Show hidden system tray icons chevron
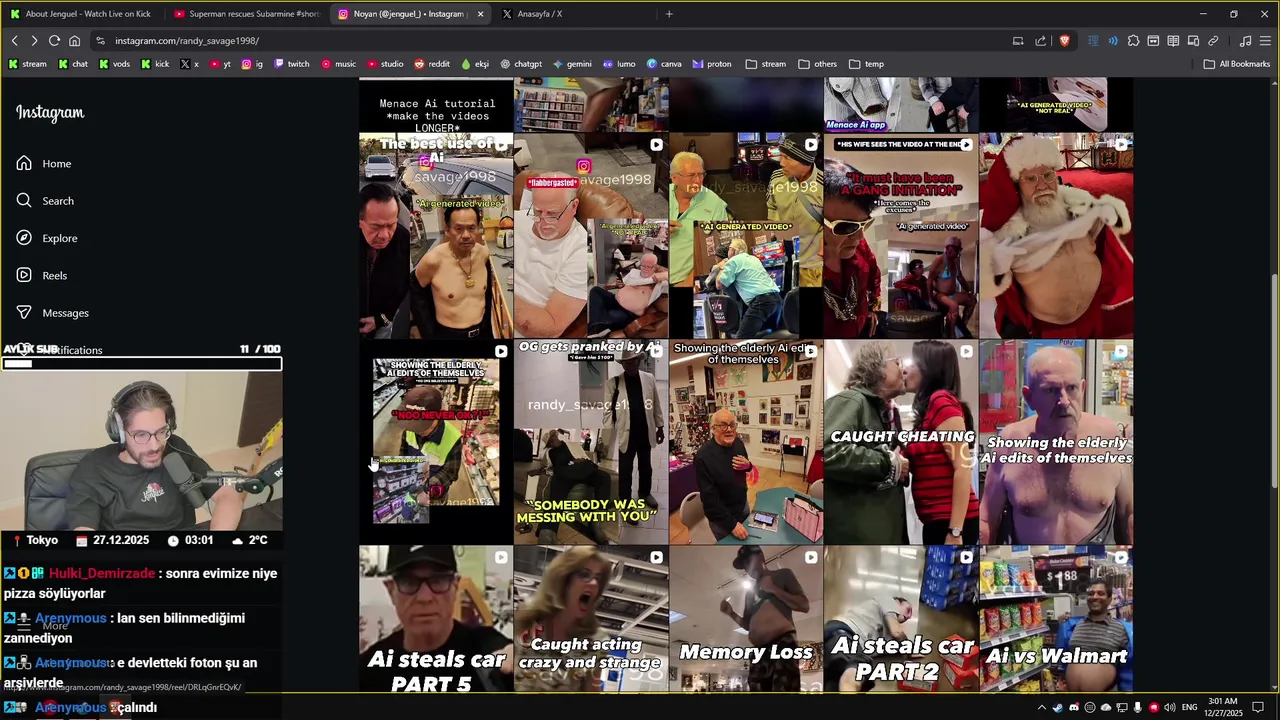 (1041, 707)
